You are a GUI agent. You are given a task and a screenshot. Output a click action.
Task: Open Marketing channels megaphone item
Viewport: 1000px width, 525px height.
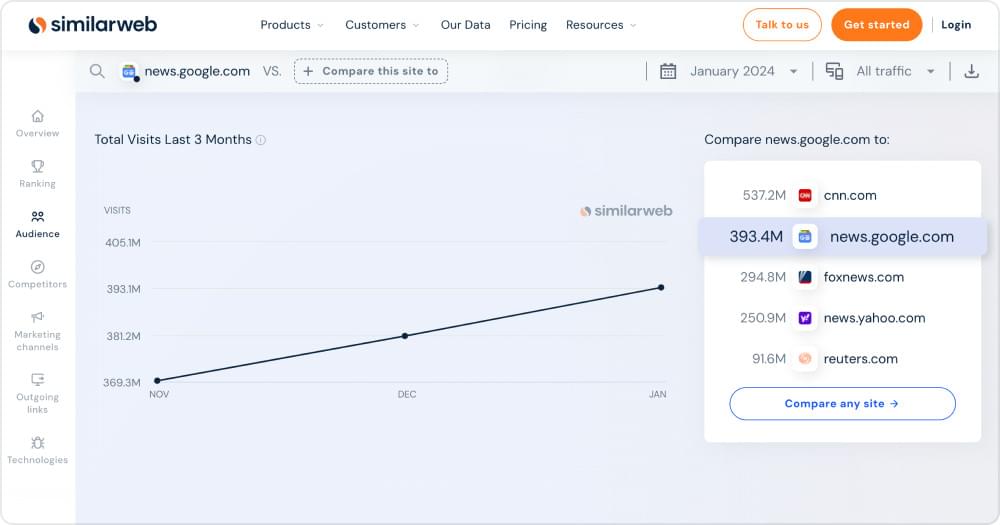tap(37, 330)
